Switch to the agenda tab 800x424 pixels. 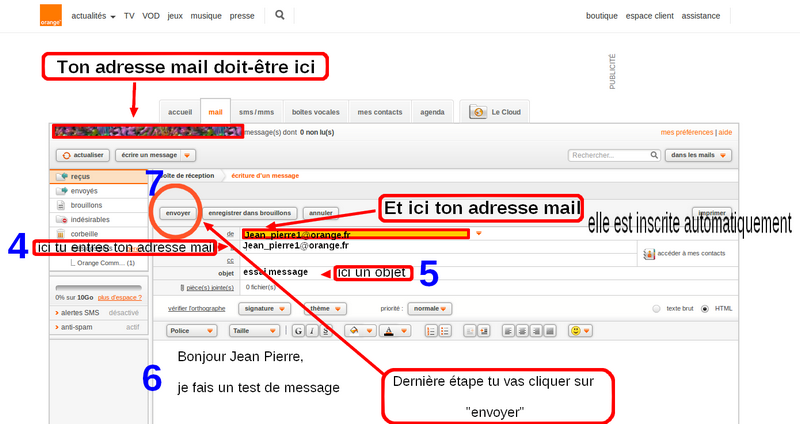coord(432,112)
